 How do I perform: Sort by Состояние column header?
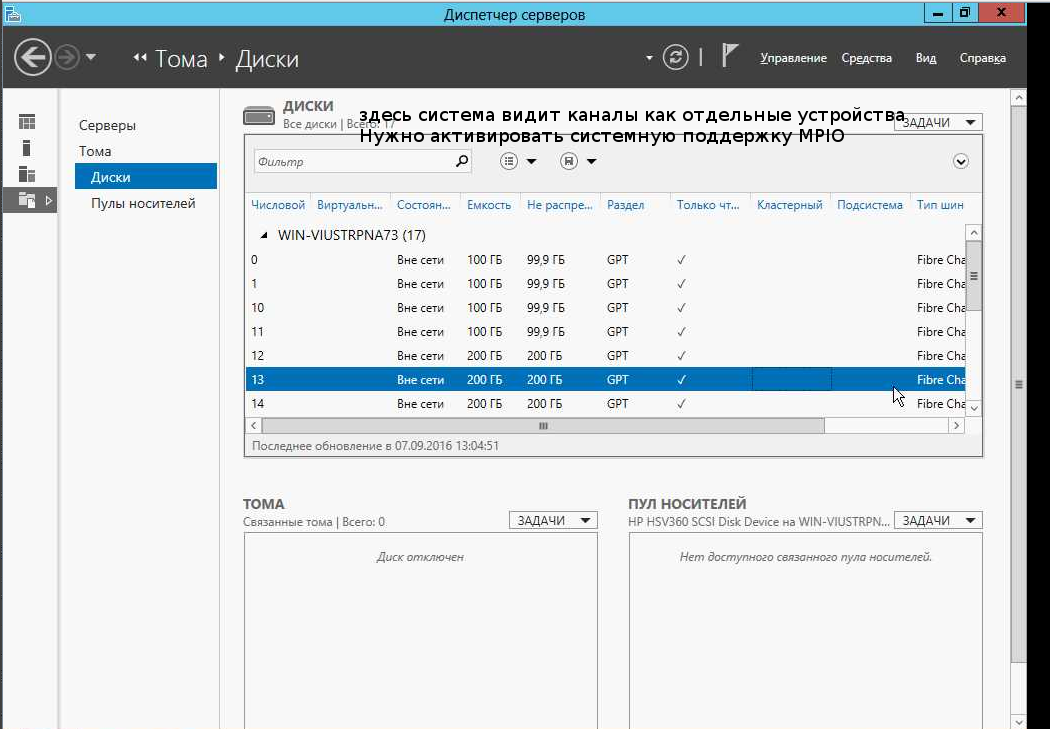[x=423, y=205]
